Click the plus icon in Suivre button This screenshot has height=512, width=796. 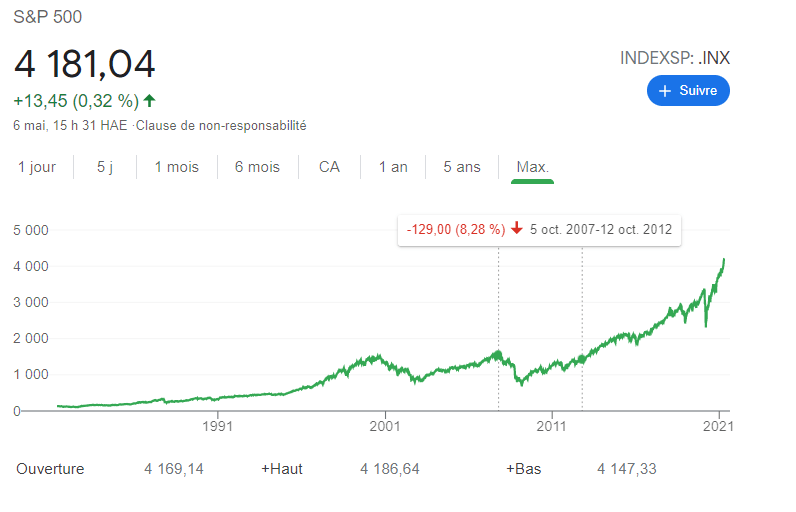[x=666, y=91]
